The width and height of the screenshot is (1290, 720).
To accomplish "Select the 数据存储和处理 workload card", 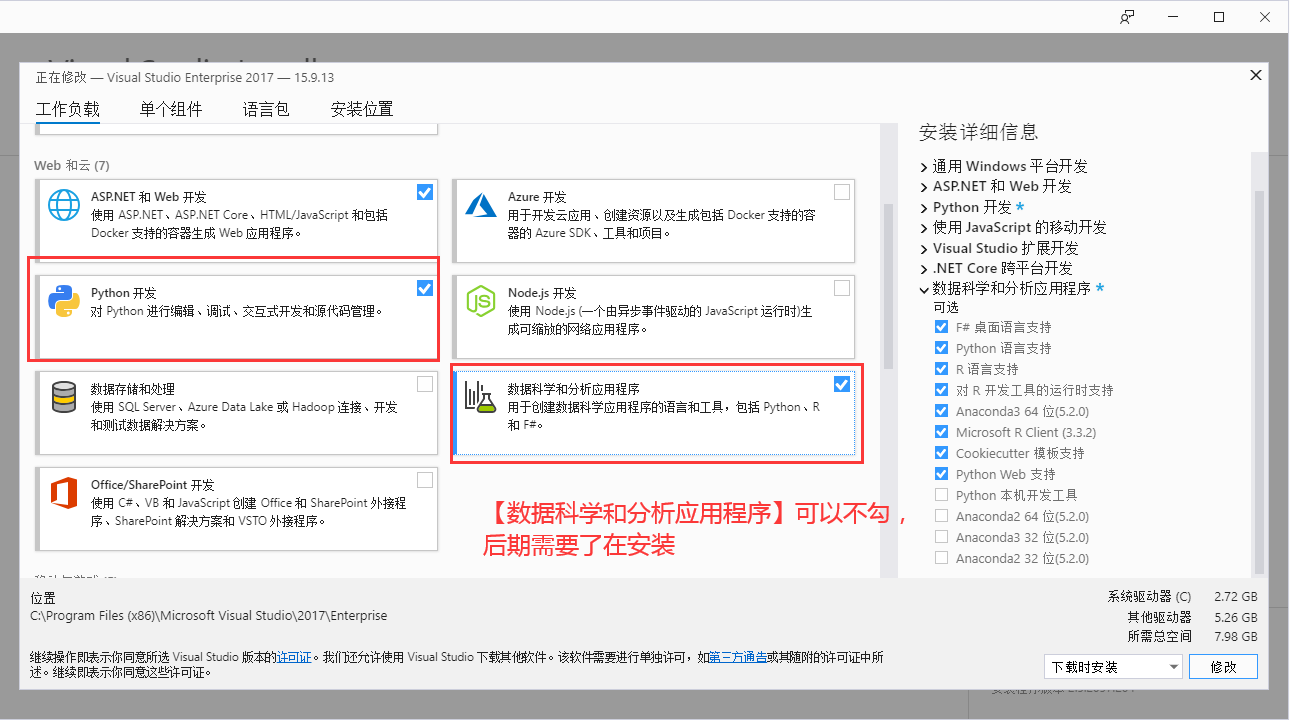I will coord(236,413).
